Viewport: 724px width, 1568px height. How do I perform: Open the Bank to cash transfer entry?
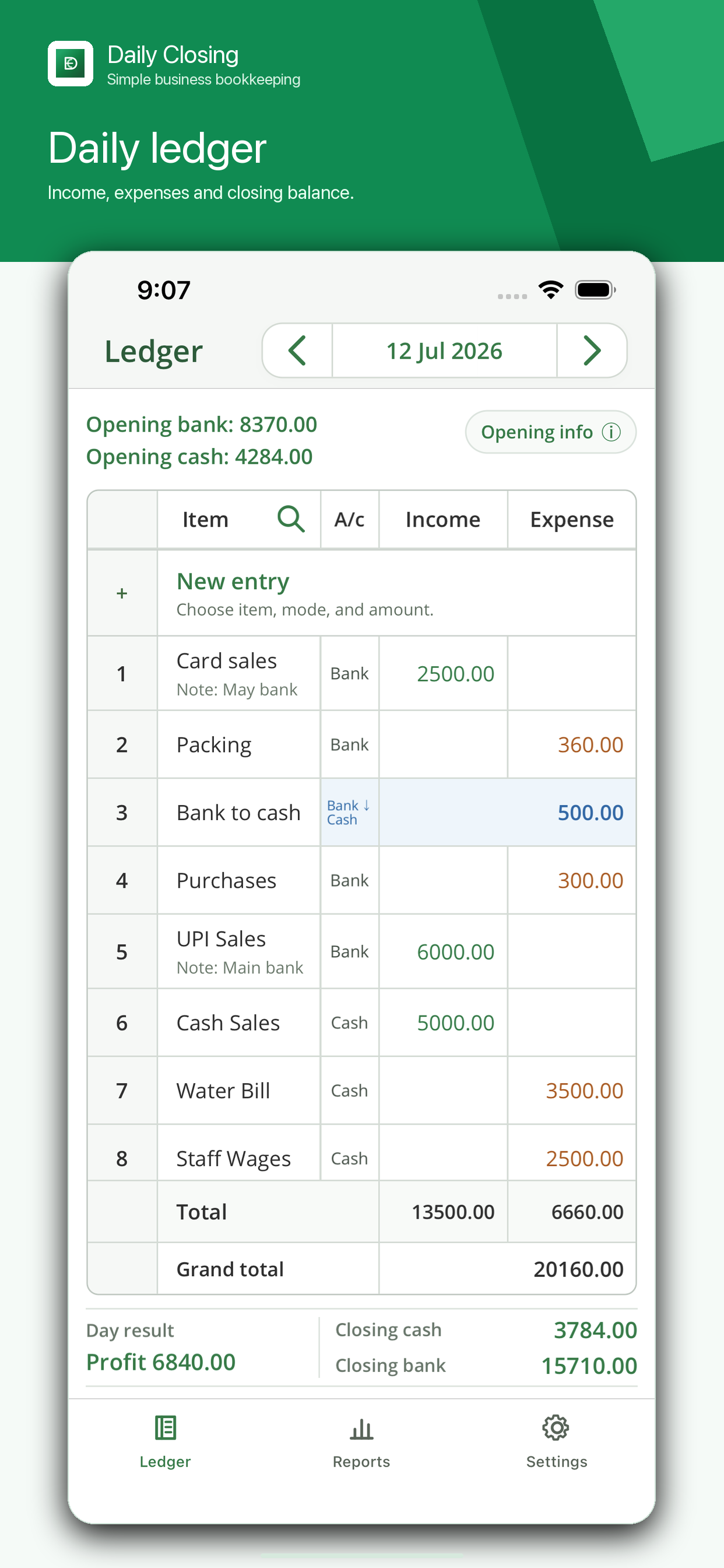click(x=361, y=812)
